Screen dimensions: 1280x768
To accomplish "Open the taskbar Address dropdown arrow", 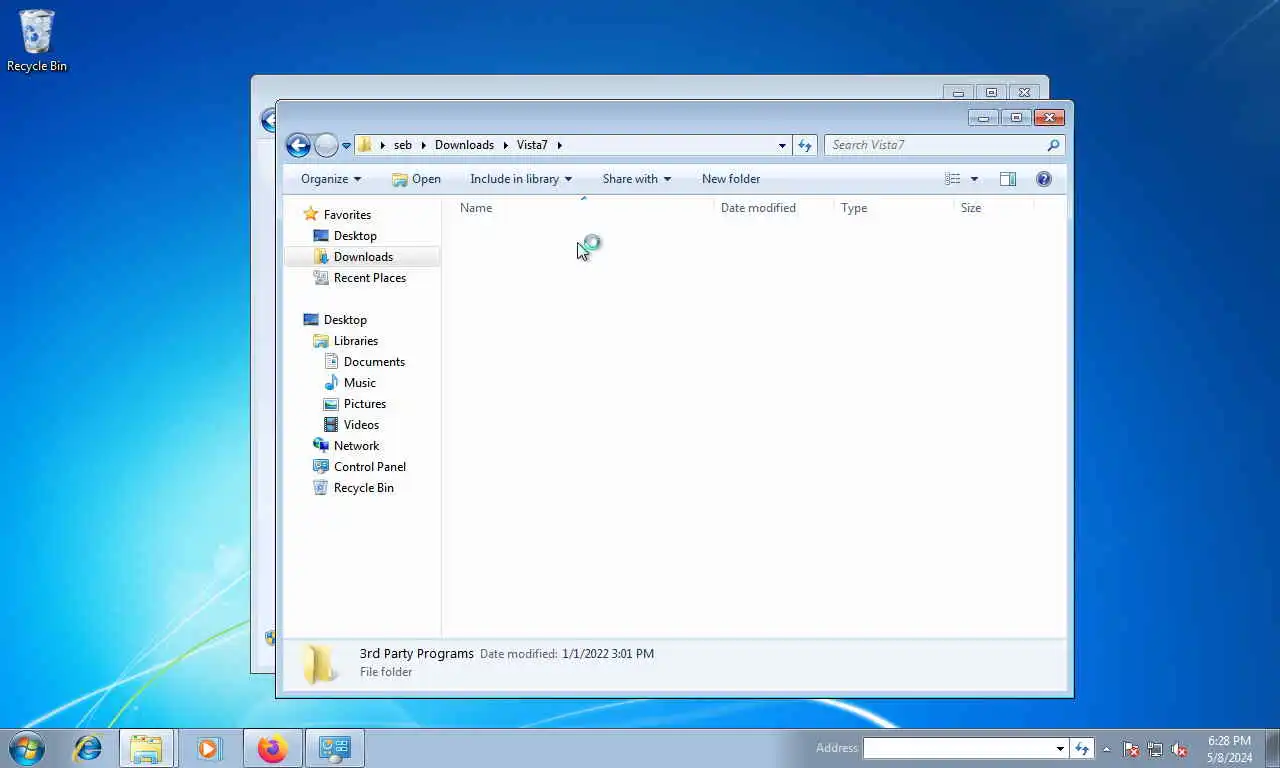I will click(1060, 748).
